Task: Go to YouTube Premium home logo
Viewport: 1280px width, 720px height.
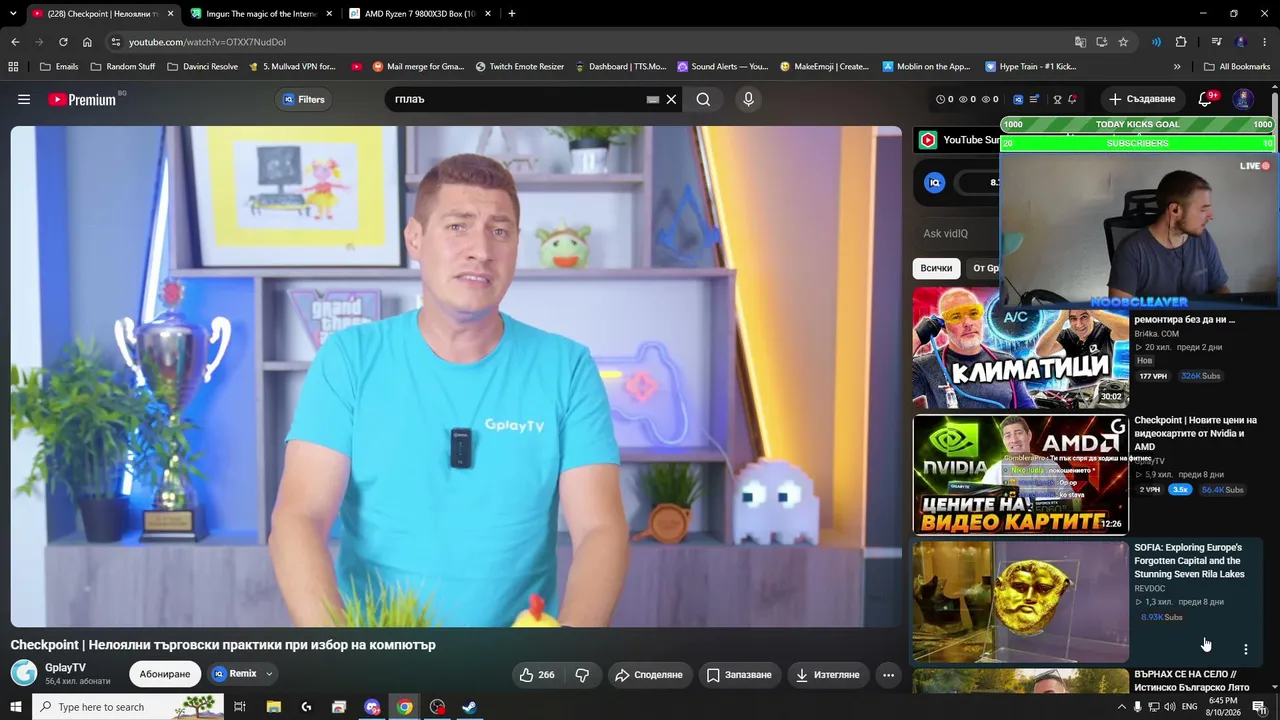Action: 82,99
